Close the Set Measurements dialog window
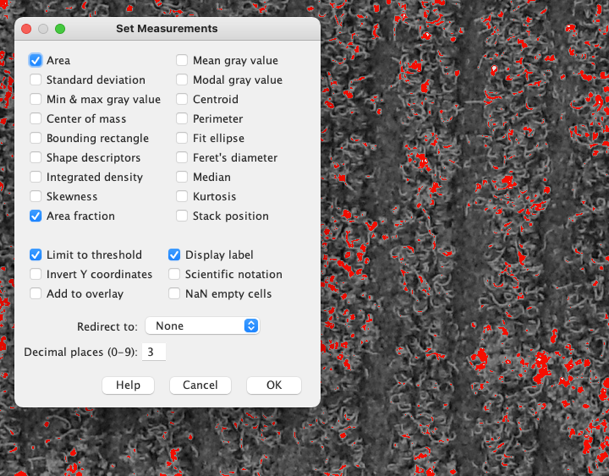The image size is (609, 476). click(26, 29)
